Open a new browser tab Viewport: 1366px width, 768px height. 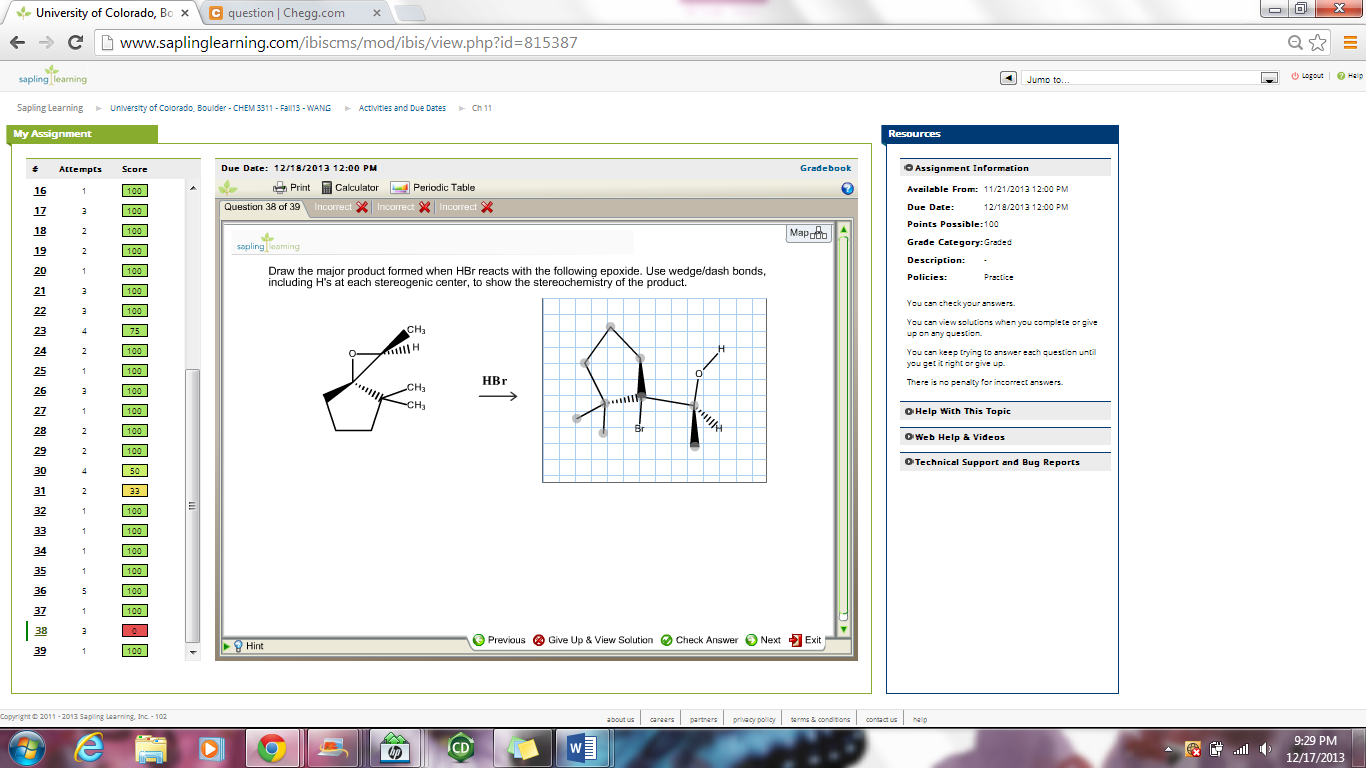[x=411, y=13]
